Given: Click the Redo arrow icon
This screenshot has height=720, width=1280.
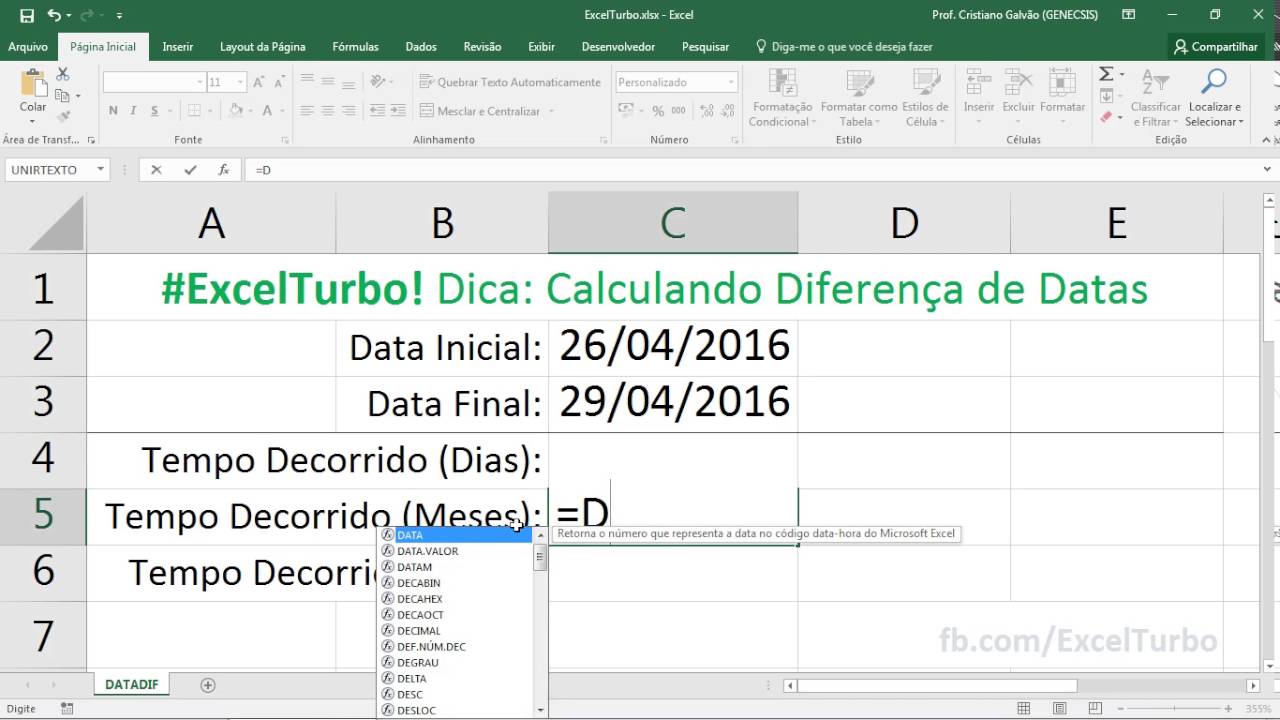Looking at the screenshot, I should [85, 15].
